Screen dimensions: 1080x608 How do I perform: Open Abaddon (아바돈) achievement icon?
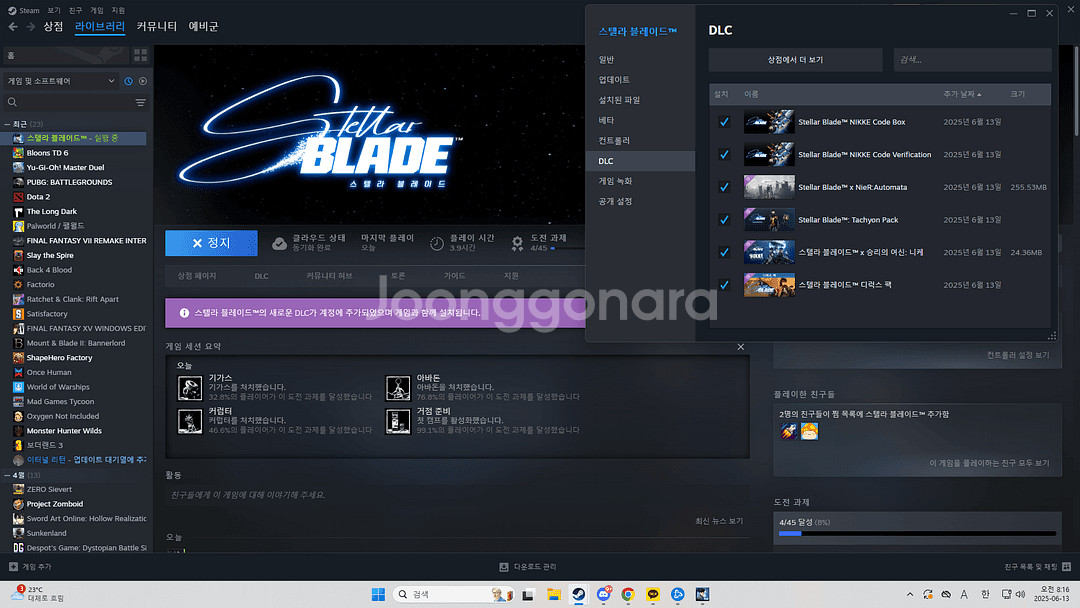(398, 388)
